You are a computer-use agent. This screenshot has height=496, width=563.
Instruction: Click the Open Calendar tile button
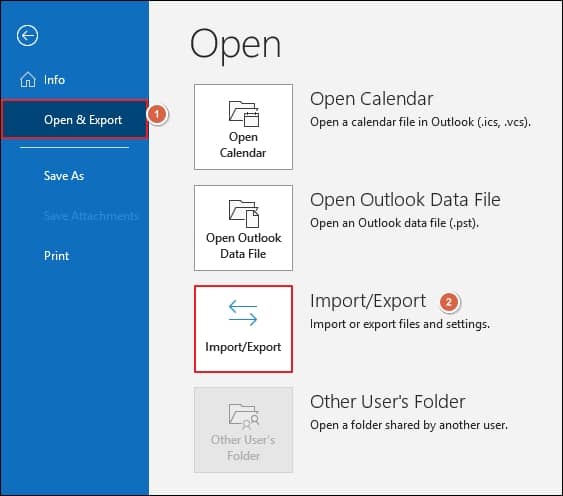(x=243, y=127)
